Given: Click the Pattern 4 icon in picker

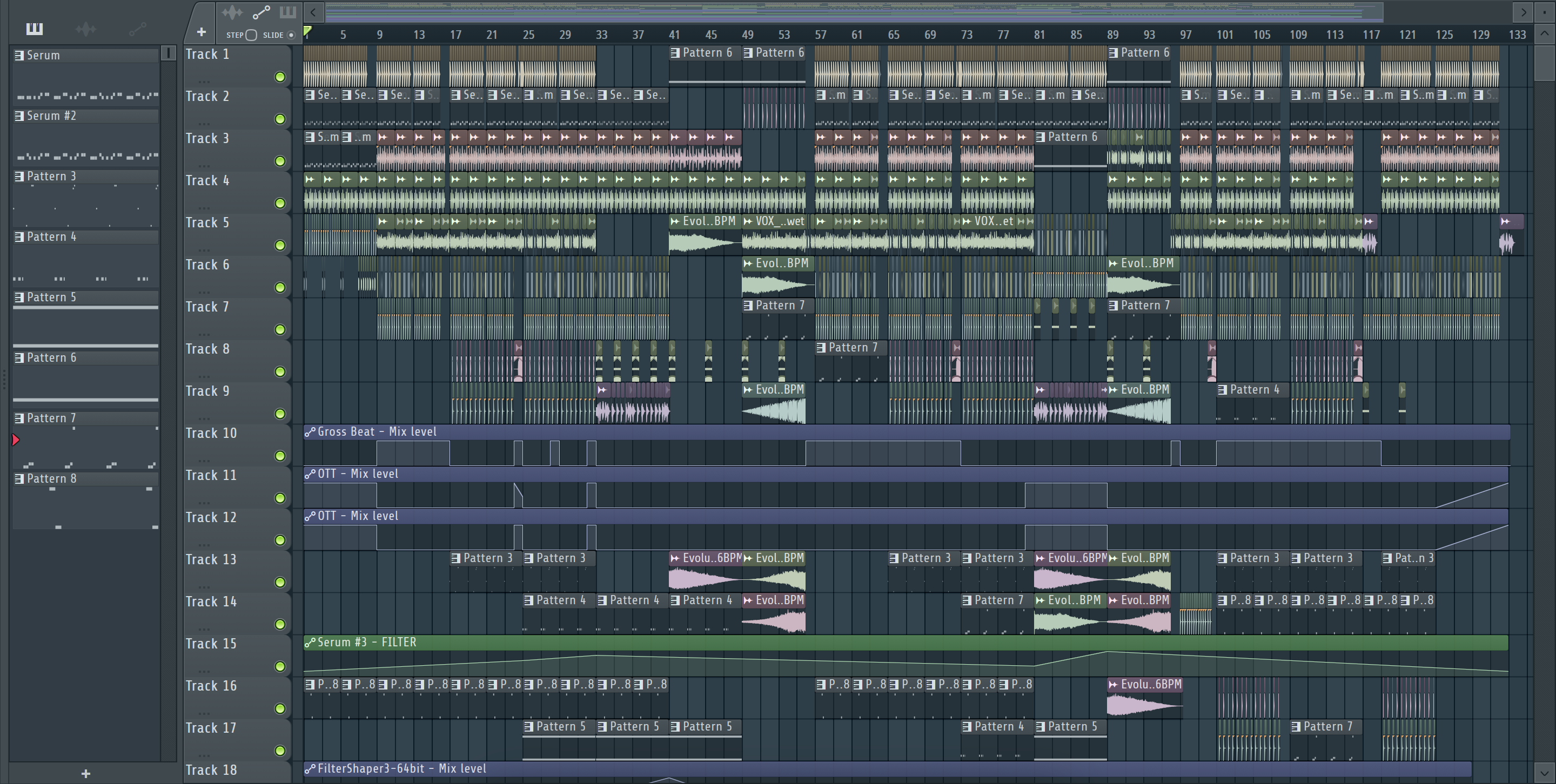Looking at the screenshot, I should pyautogui.click(x=19, y=236).
